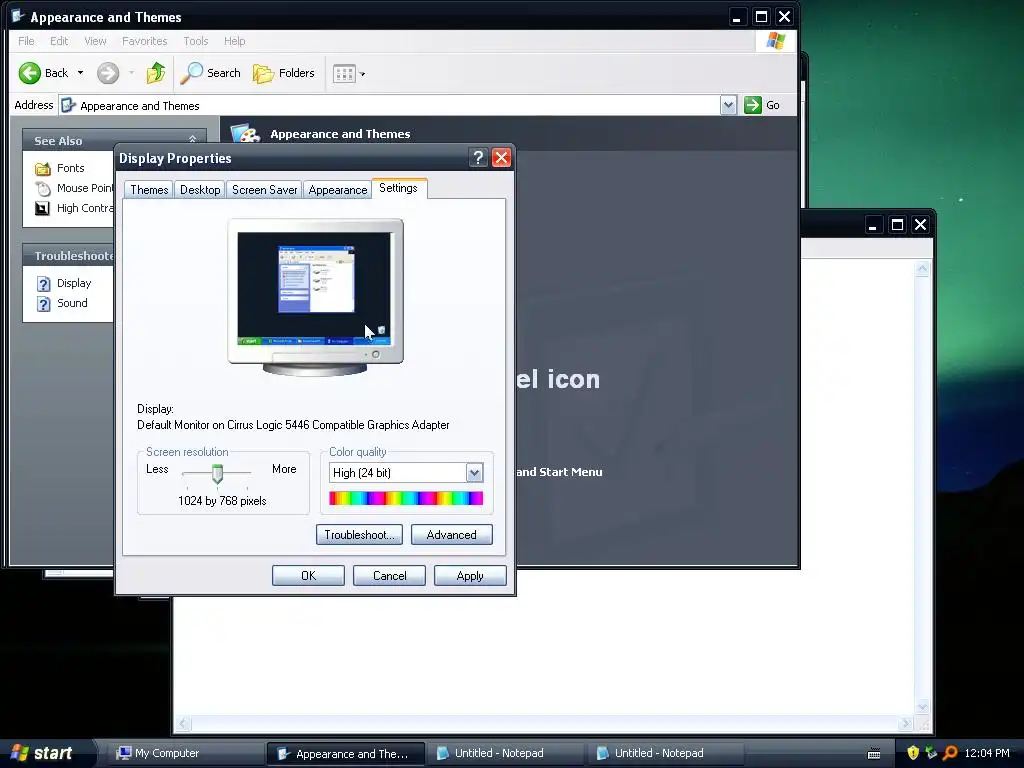
Task: Select the Settings tab
Action: 398,188
